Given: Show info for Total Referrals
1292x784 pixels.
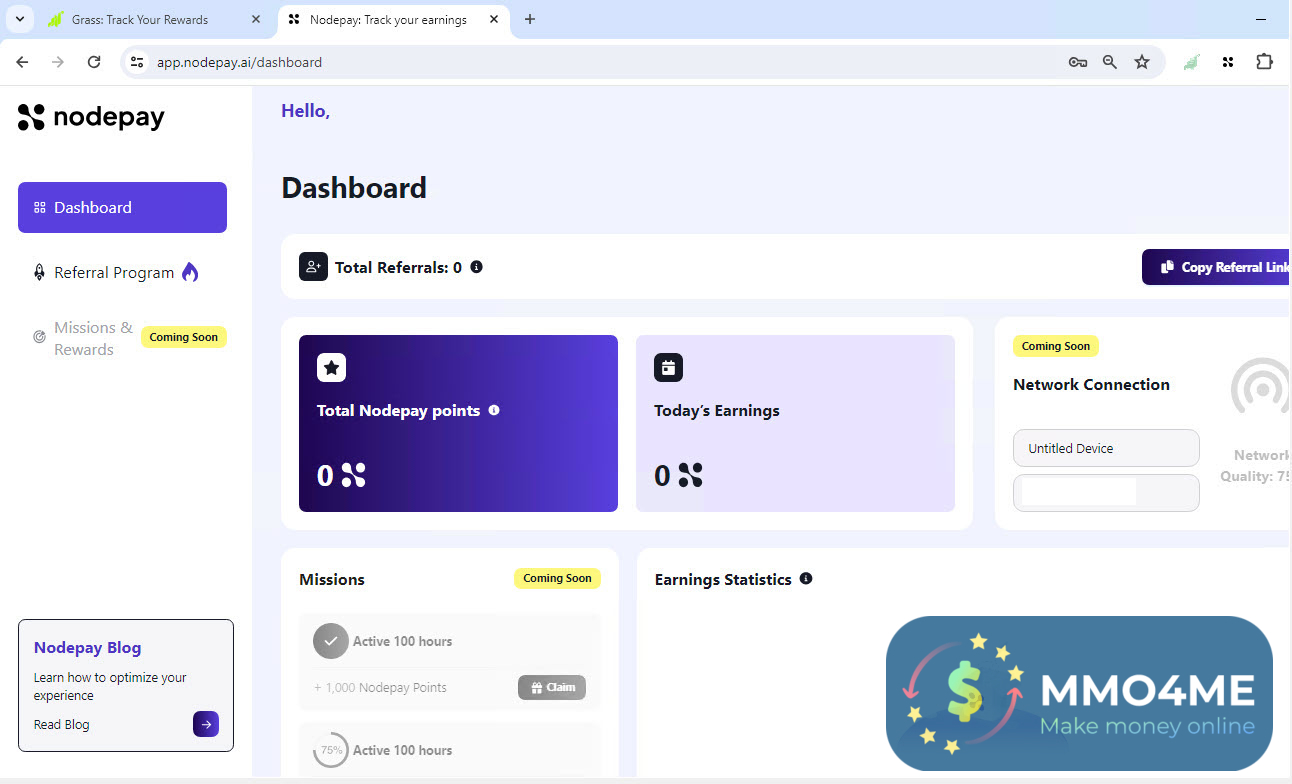Looking at the screenshot, I should [x=476, y=267].
